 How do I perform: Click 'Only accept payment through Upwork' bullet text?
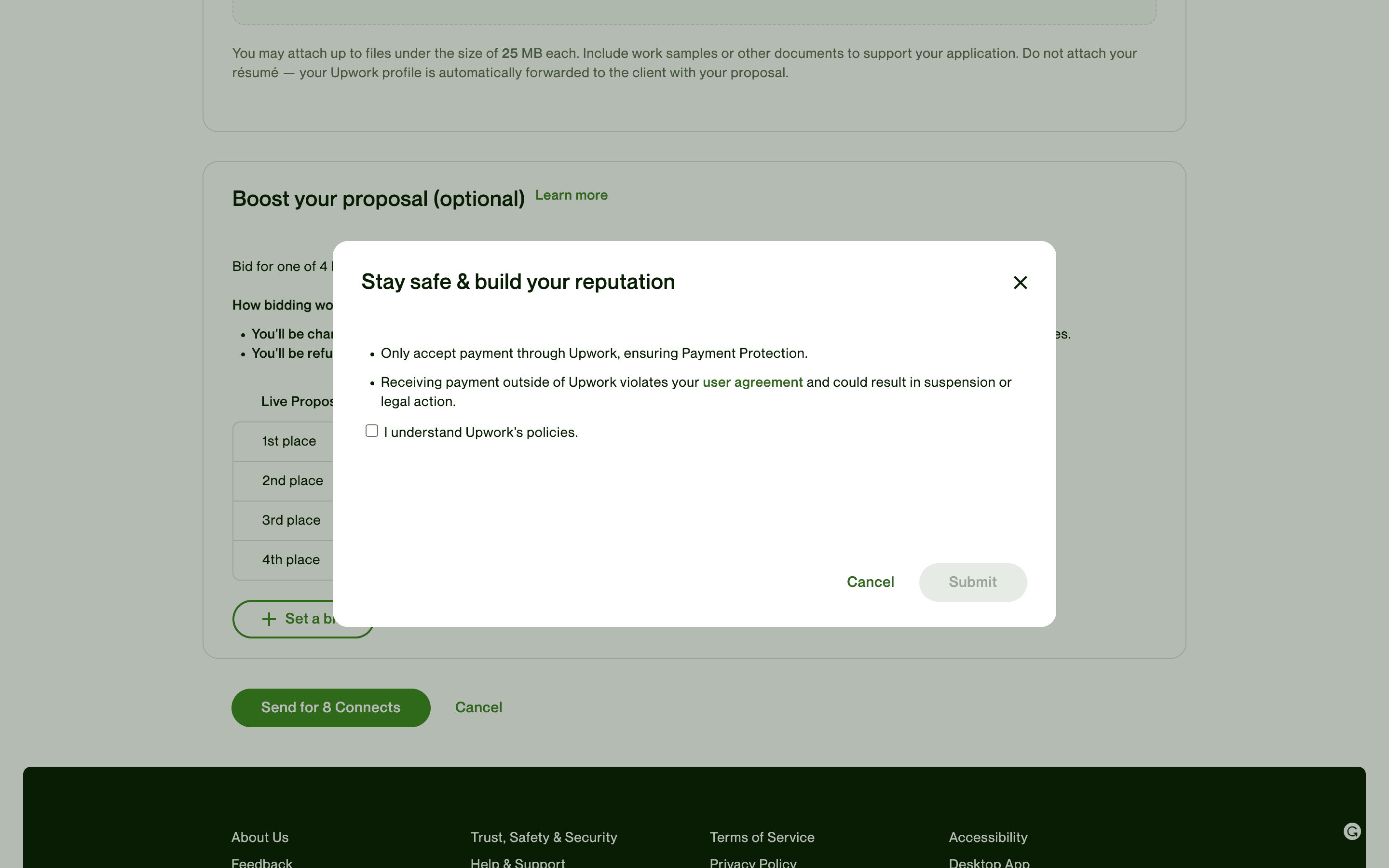coord(594,353)
